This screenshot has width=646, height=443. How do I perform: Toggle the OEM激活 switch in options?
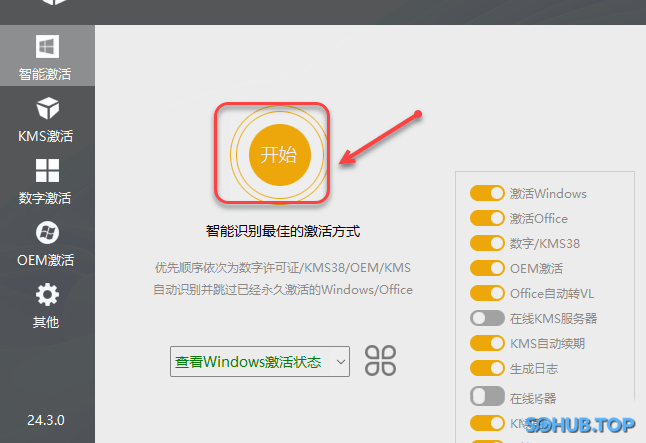click(x=487, y=269)
